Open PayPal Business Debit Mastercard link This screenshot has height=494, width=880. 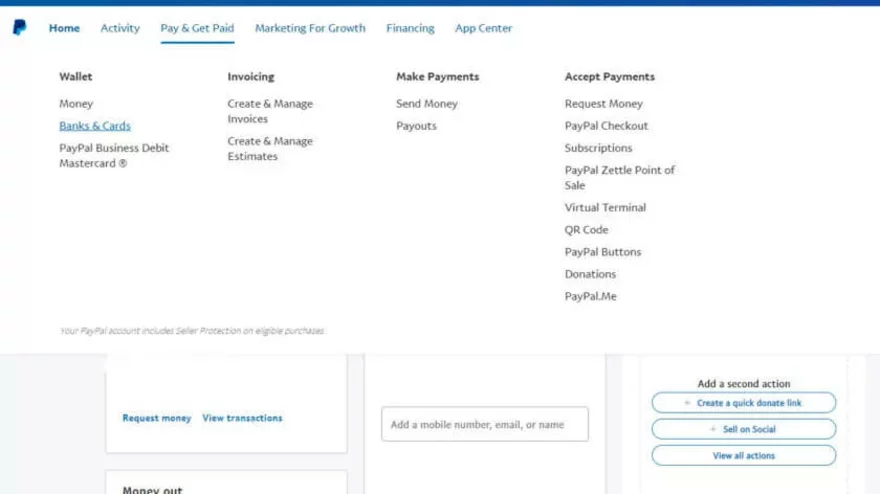[x=114, y=155]
